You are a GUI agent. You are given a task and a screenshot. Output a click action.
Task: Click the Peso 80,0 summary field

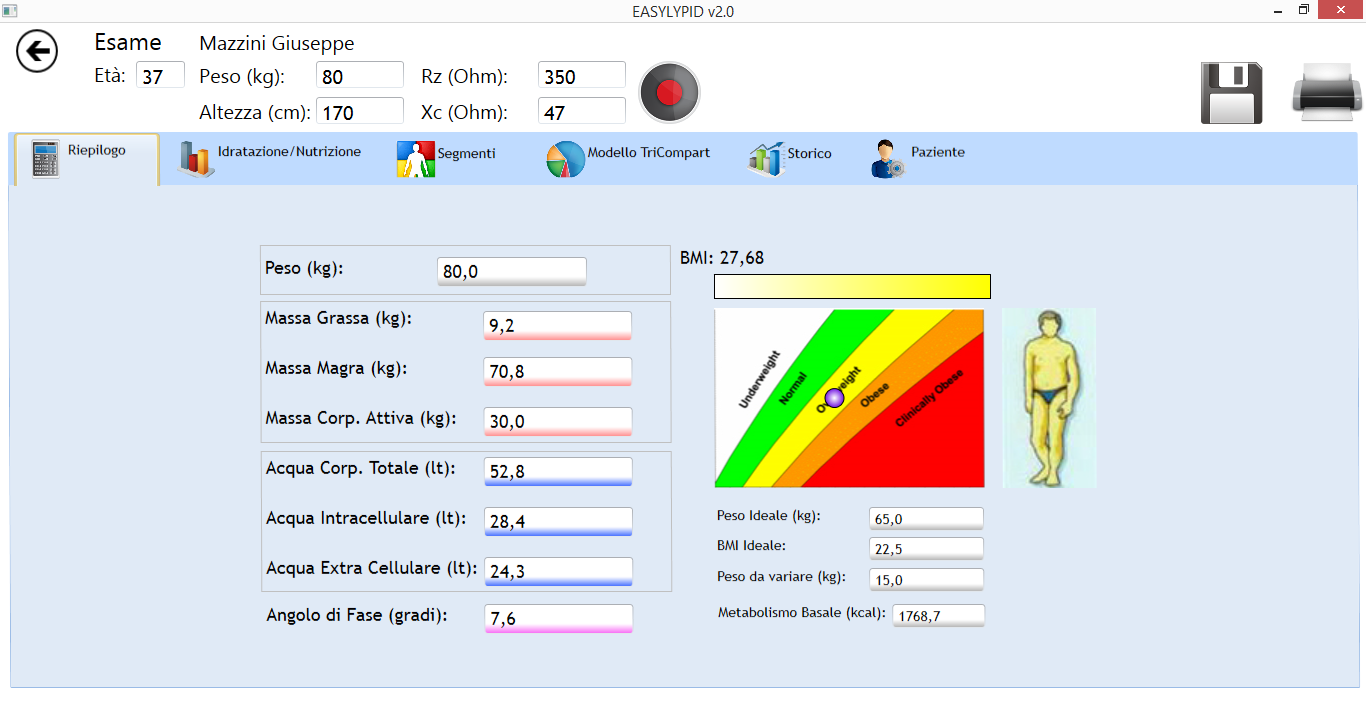512,271
